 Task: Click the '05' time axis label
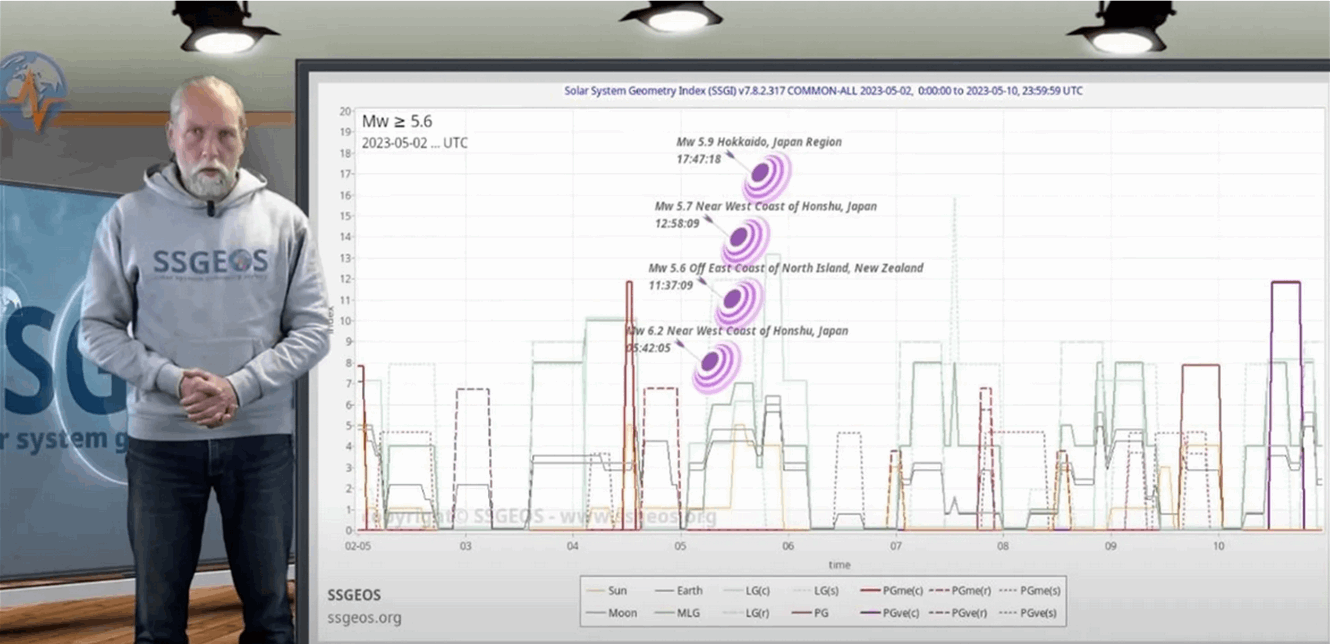pyautogui.click(x=680, y=547)
